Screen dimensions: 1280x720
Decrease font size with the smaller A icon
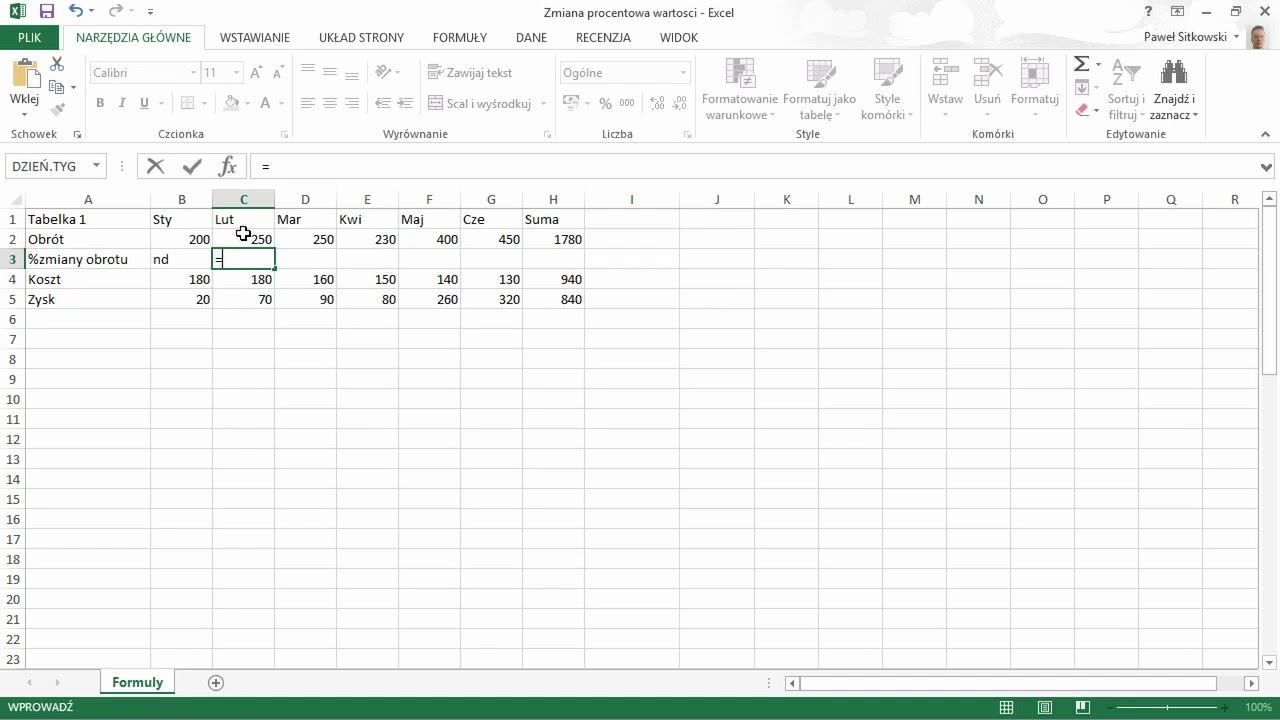pyautogui.click(x=277, y=73)
